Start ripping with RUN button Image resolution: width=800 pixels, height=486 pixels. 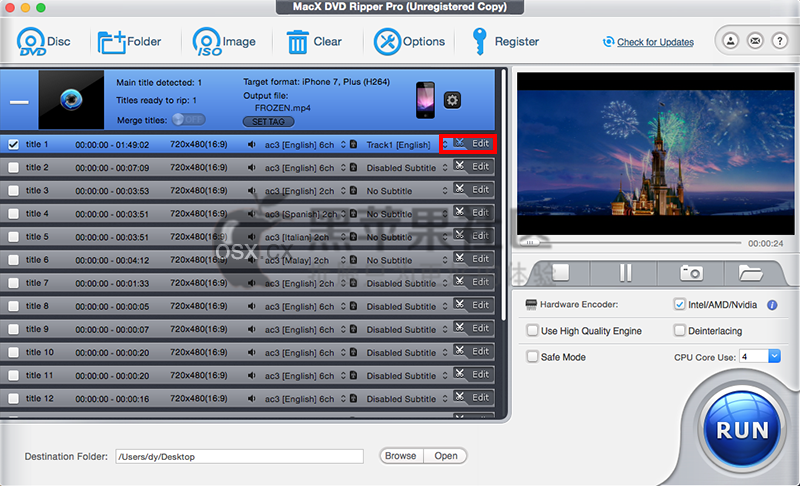click(x=742, y=430)
